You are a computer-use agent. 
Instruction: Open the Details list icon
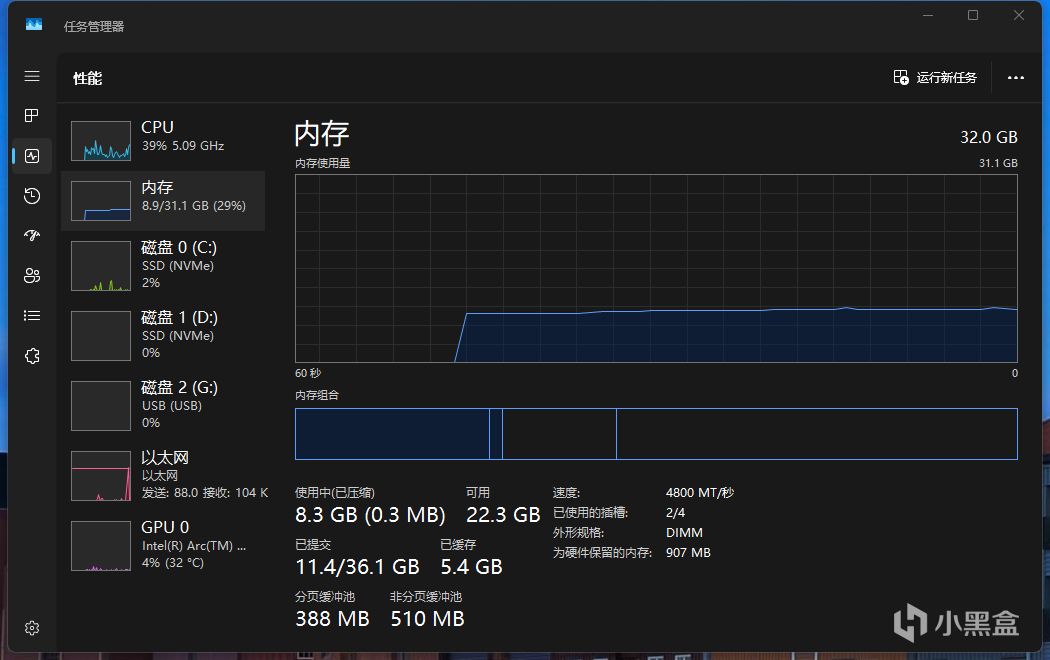31,315
